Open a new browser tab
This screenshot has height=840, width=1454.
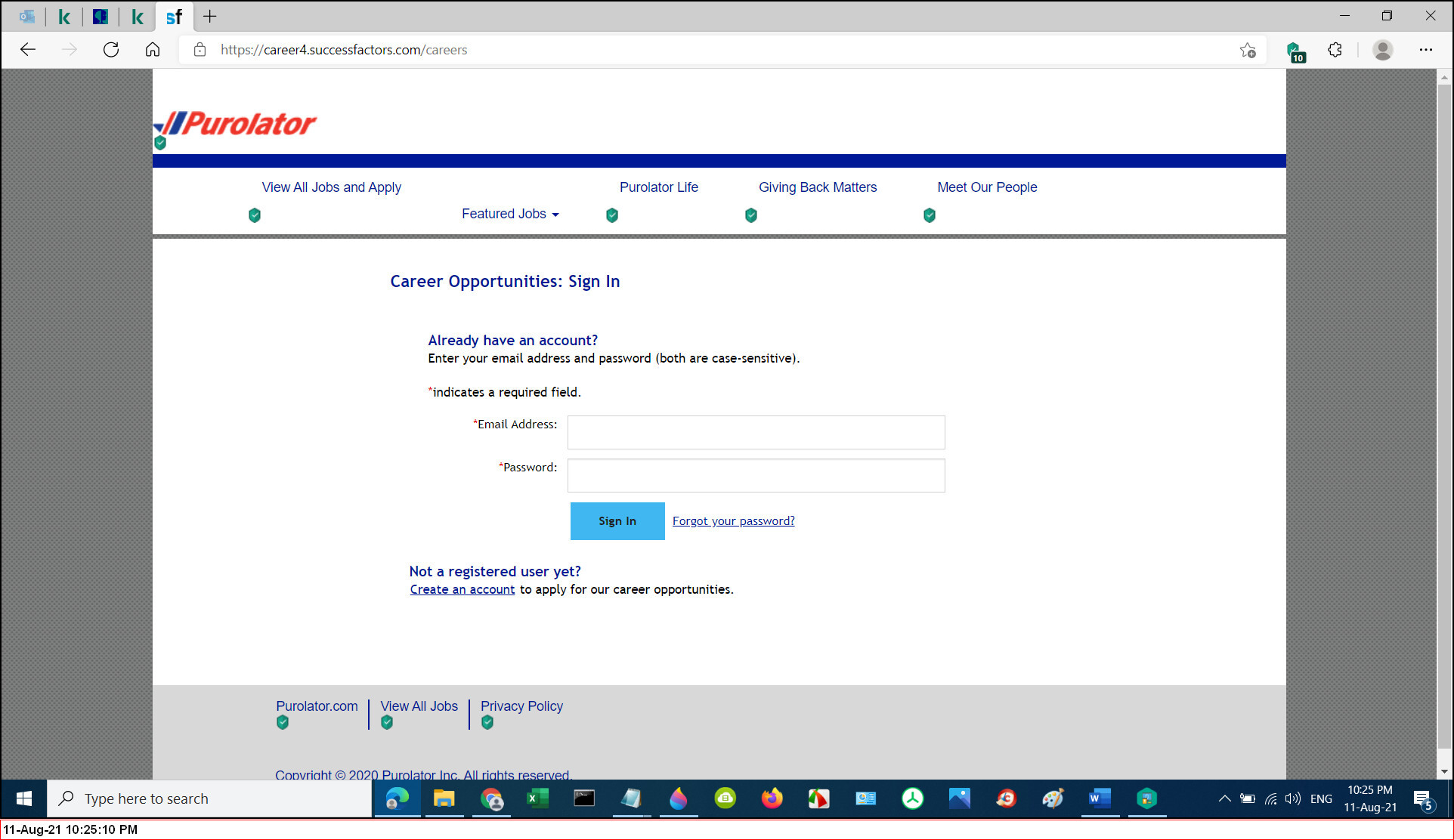tap(209, 16)
